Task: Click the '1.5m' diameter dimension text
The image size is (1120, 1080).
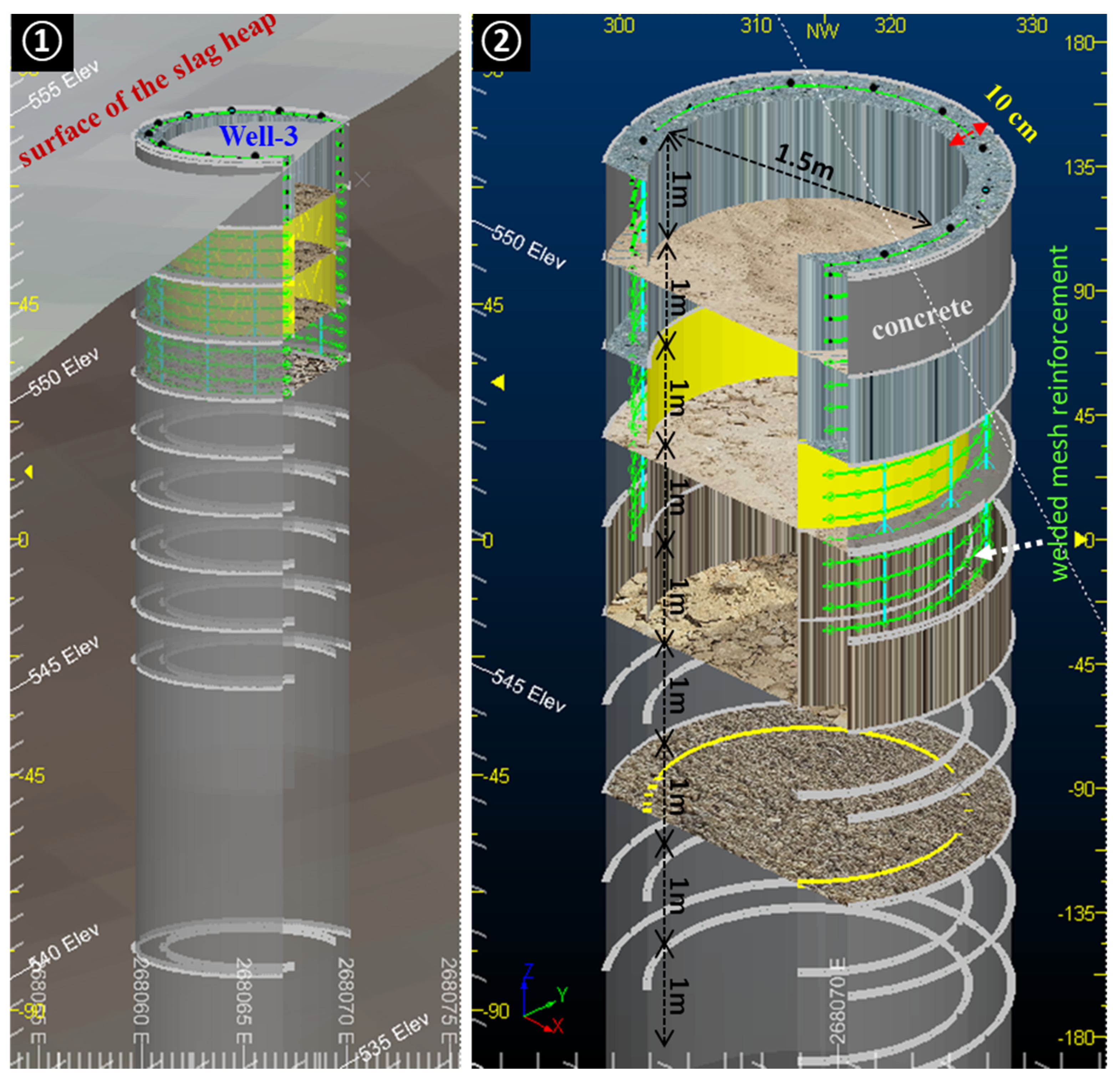Action: pyautogui.click(x=804, y=162)
